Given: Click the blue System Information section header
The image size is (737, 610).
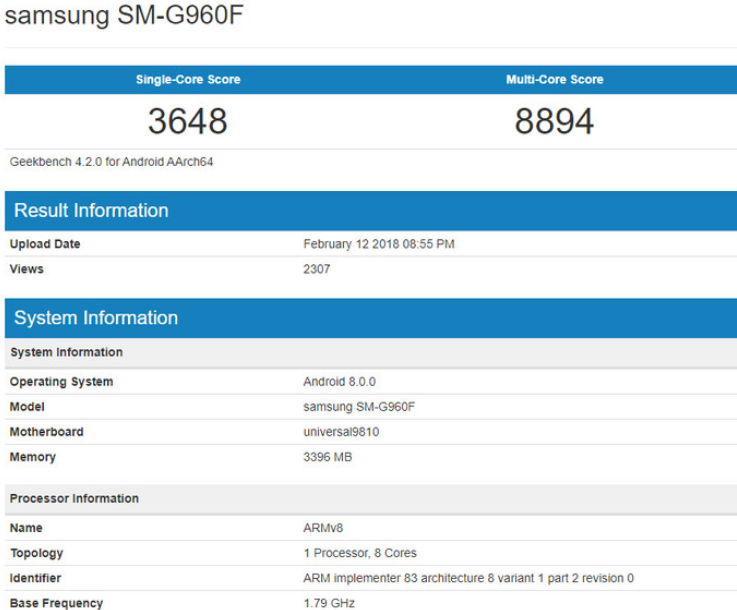Looking at the screenshot, I should (96, 318).
